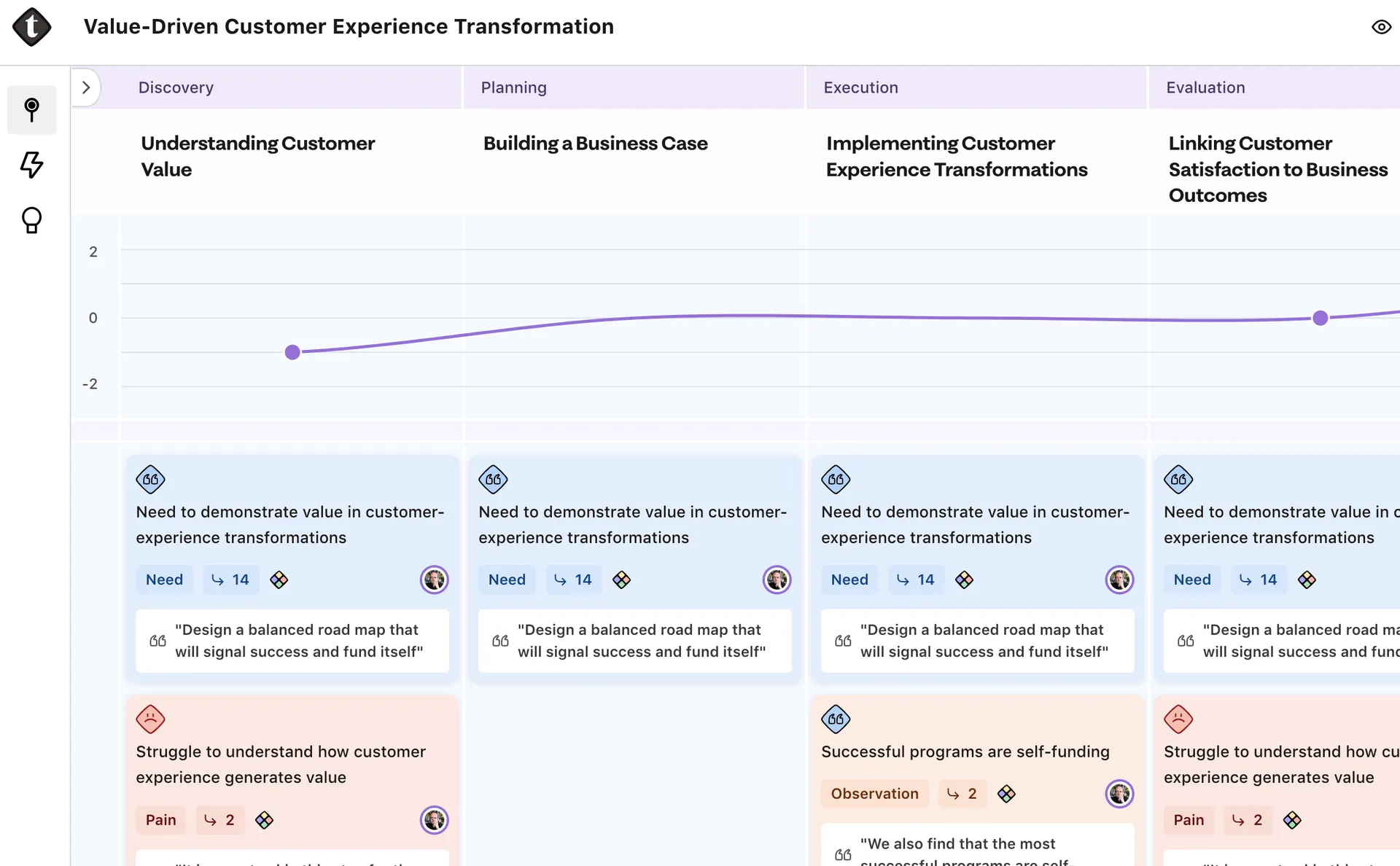Open the 14 linked count in Planning
1400x866 pixels.
tap(573, 580)
